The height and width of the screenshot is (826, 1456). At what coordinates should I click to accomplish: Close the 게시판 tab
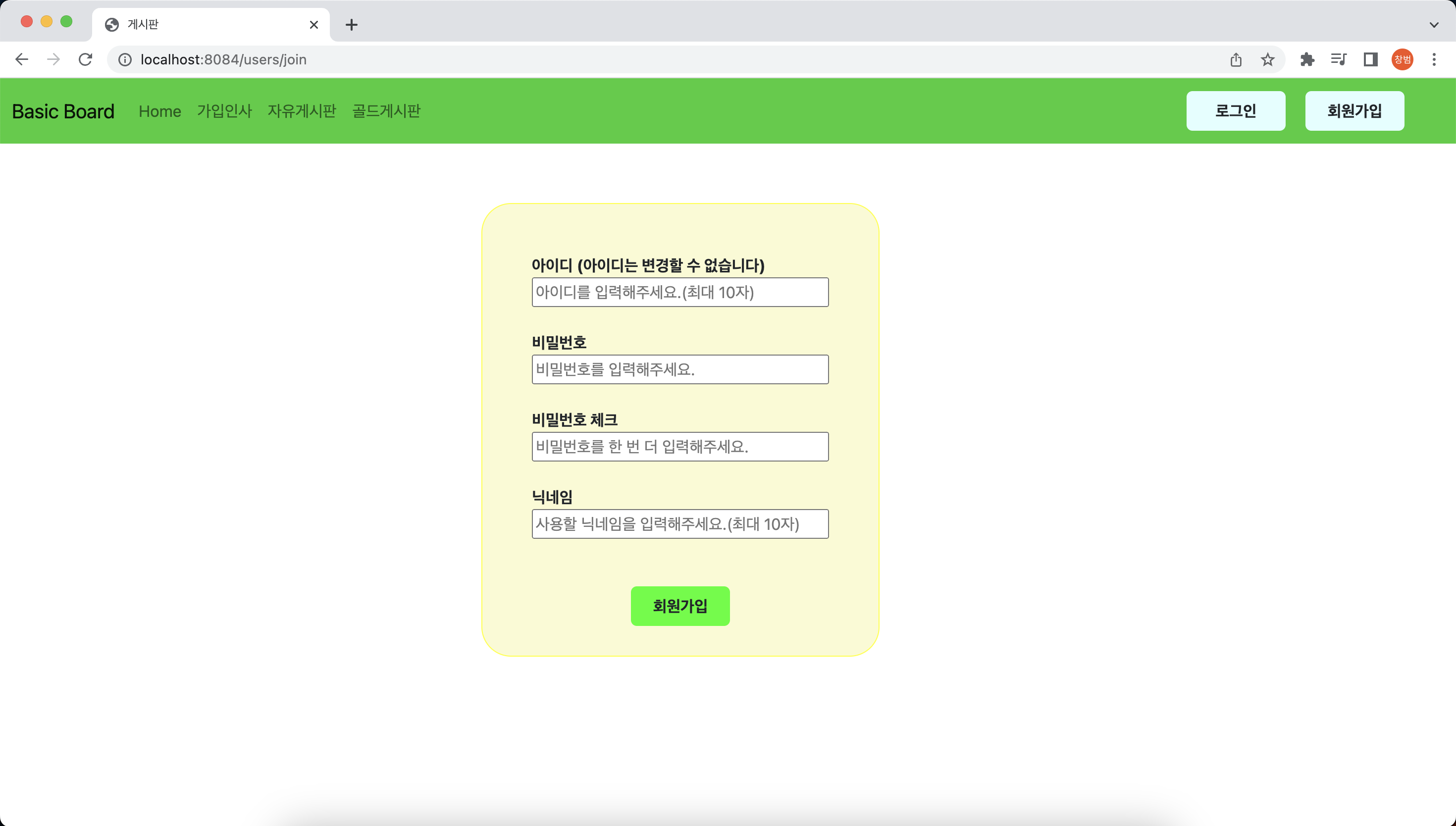(313, 24)
